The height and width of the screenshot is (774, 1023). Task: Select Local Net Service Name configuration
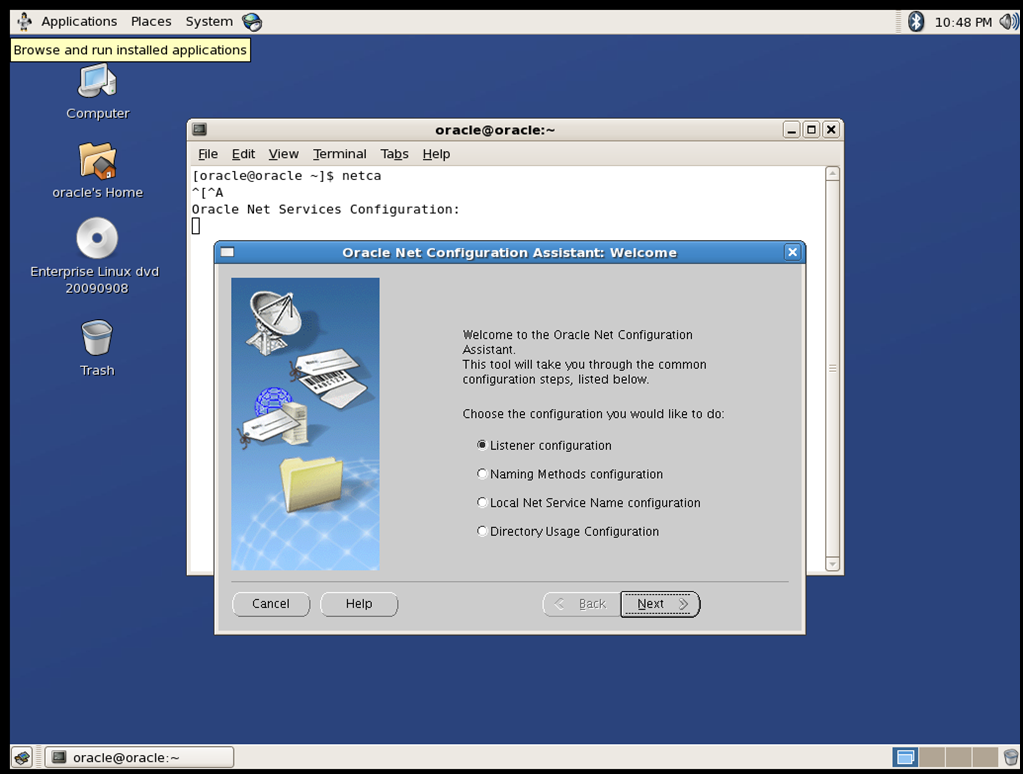482,503
